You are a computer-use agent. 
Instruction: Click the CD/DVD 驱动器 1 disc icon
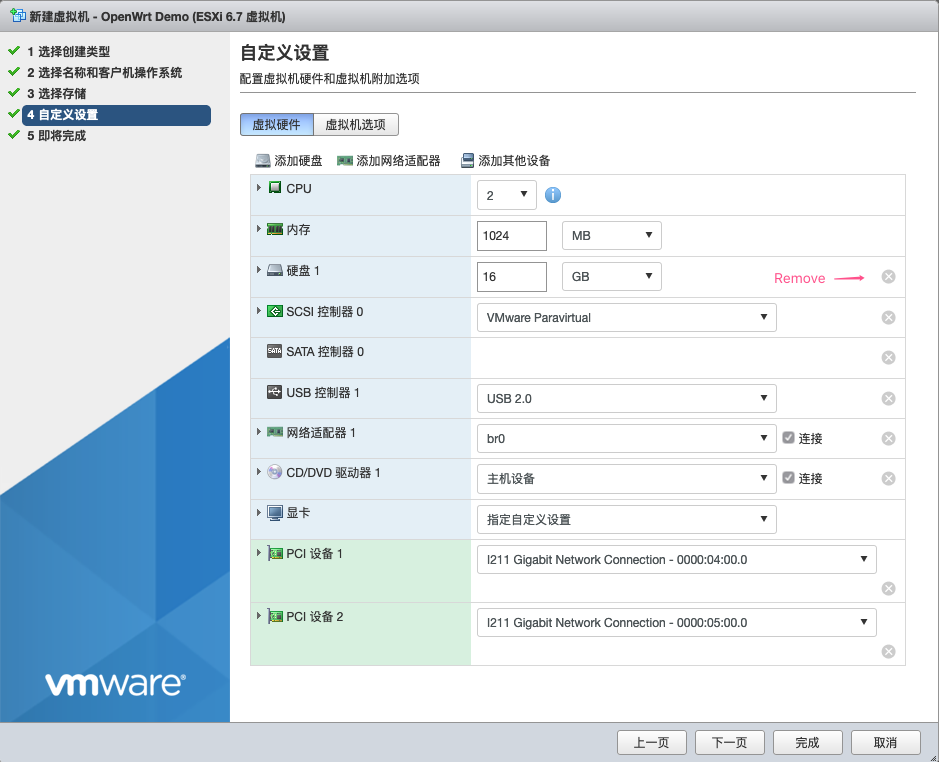275,472
